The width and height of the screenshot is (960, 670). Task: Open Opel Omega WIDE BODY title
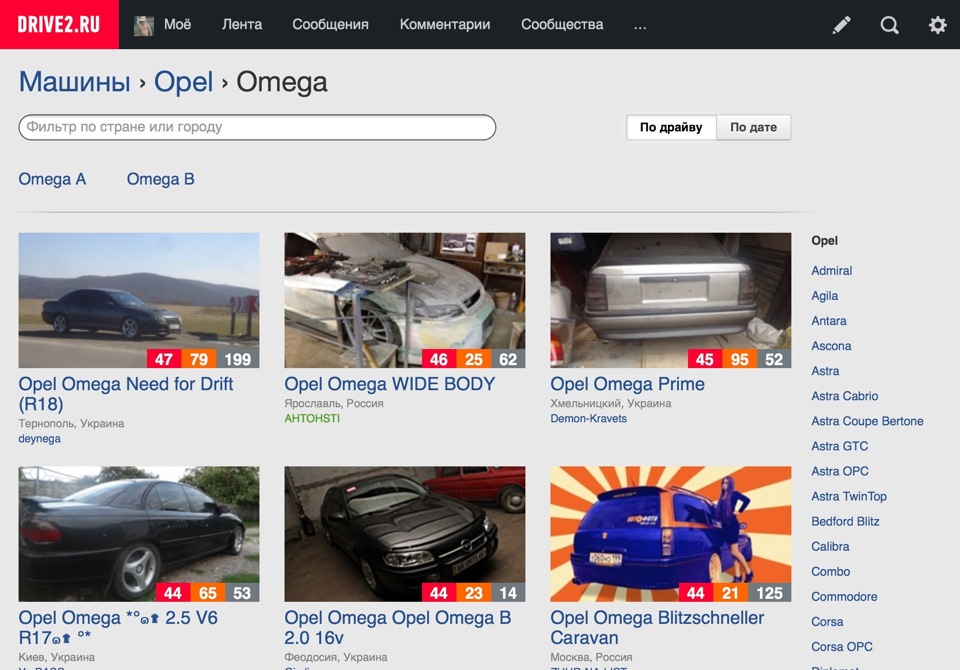390,384
